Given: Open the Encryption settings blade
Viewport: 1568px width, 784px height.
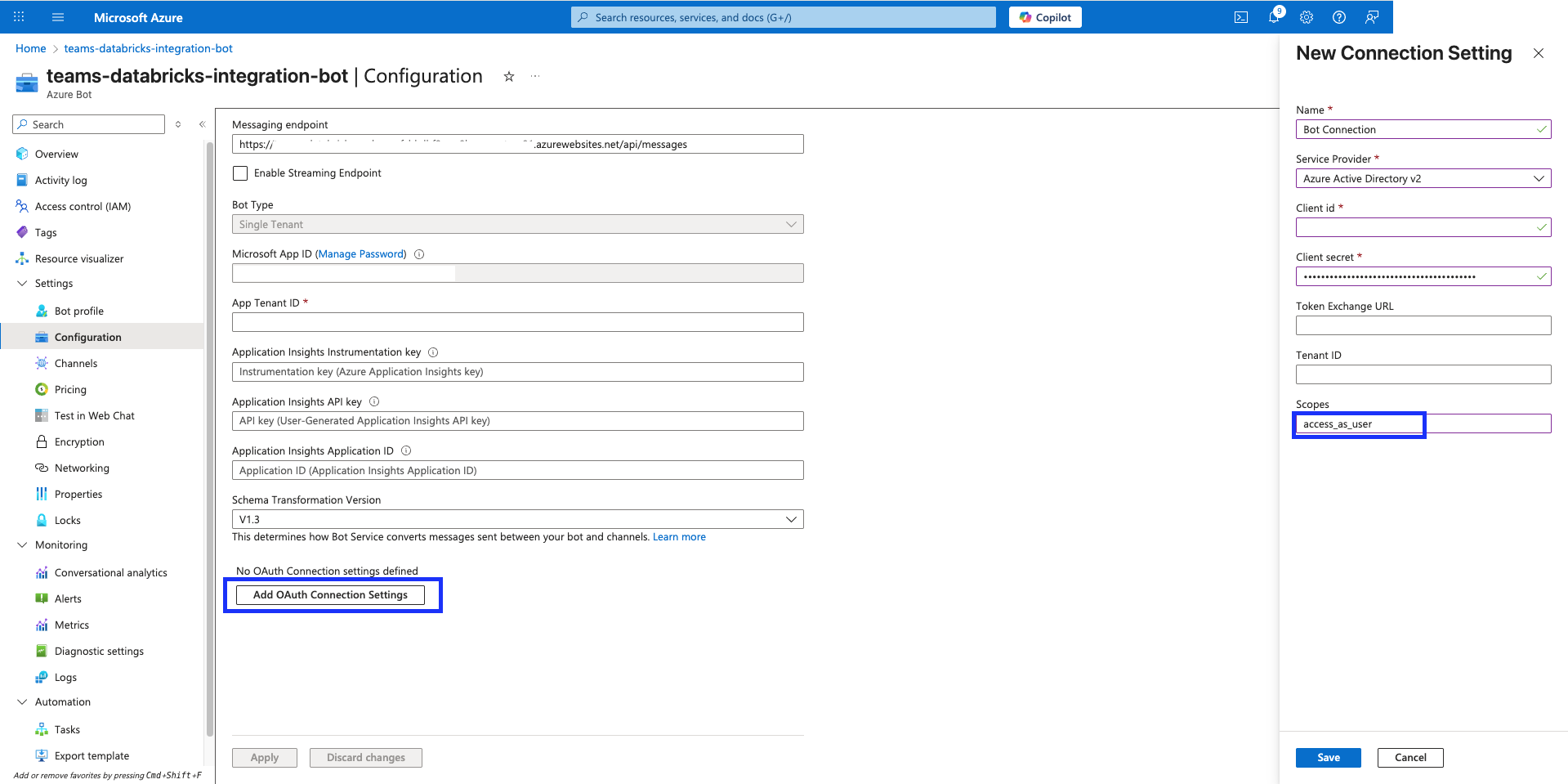Looking at the screenshot, I should point(79,441).
